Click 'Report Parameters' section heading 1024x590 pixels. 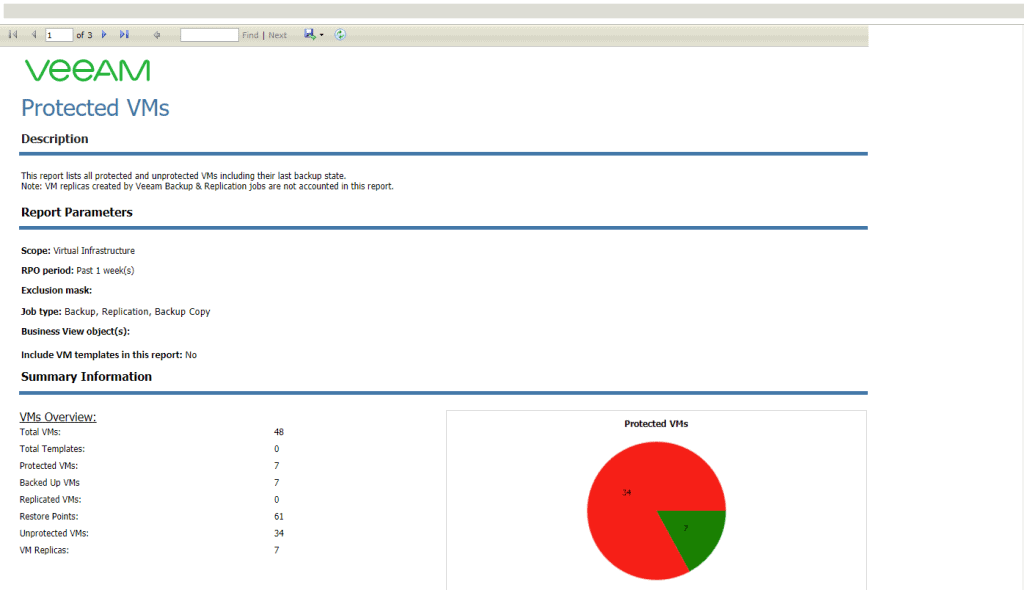coord(76,212)
